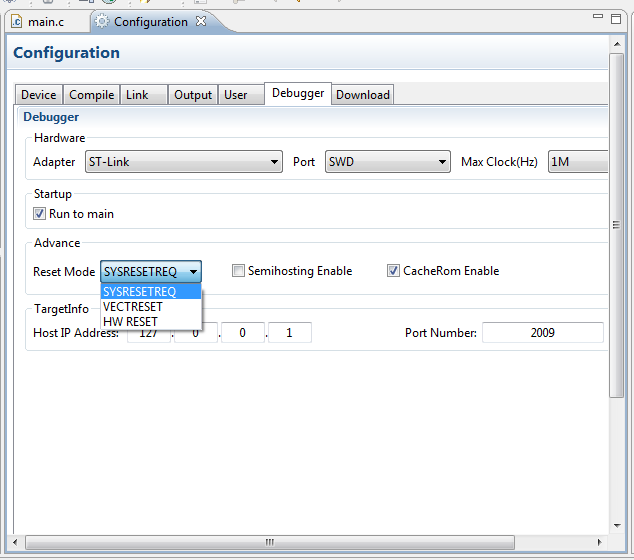Maximize the editor pane

pyautogui.click(x=616, y=19)
